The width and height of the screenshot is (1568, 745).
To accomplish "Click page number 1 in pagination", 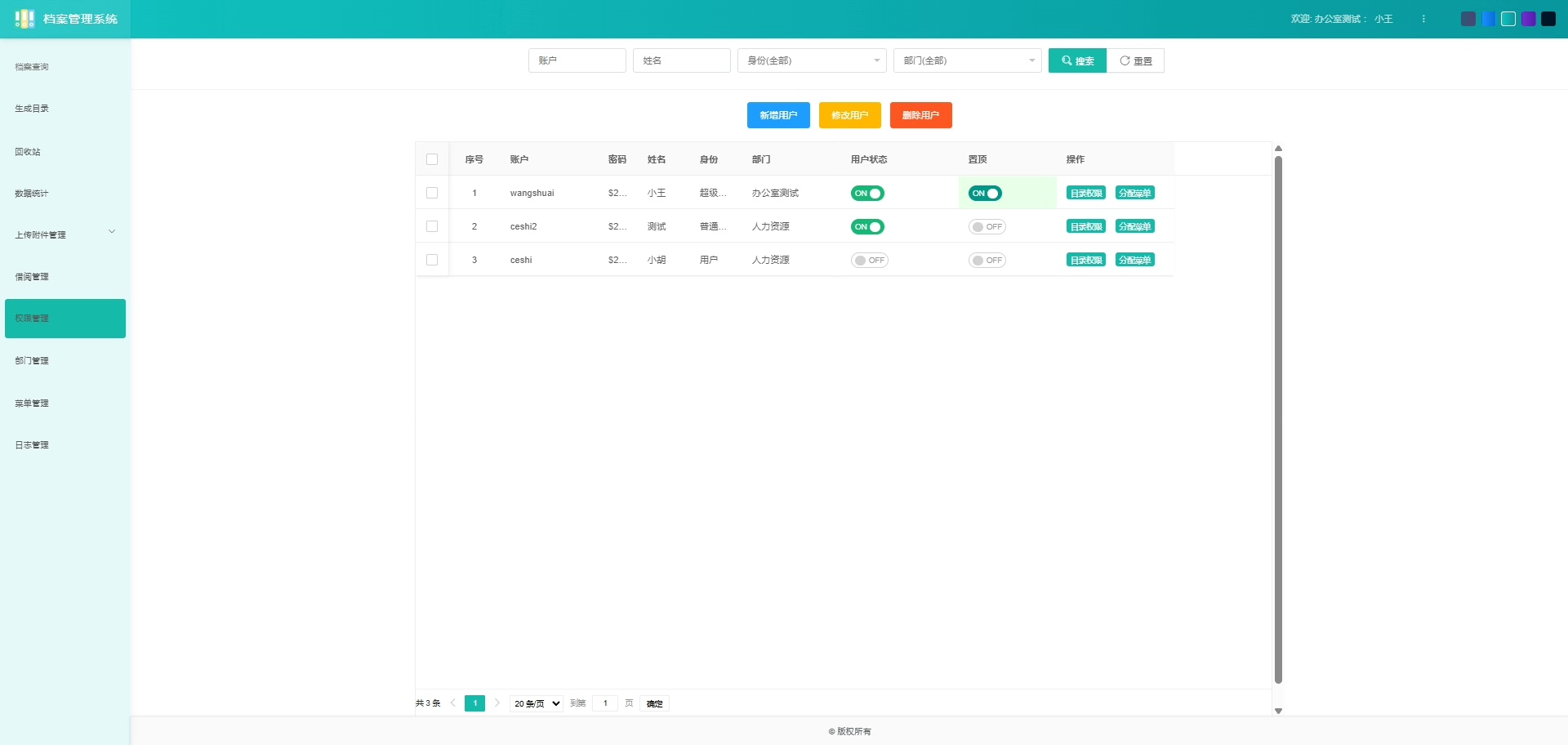I will coord(474,703).
